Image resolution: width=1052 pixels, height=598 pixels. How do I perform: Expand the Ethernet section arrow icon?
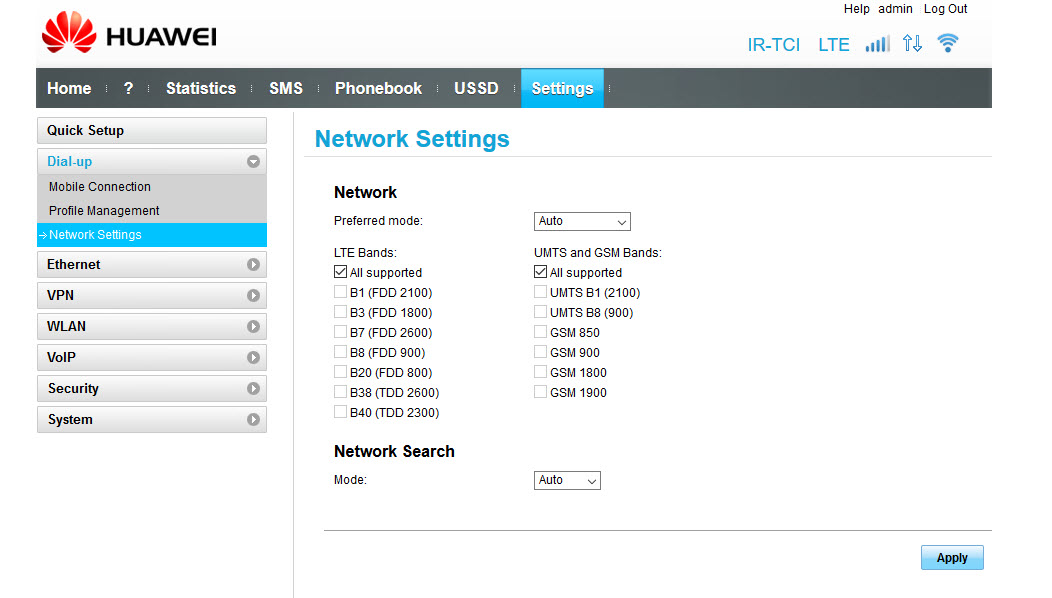(253, 265)
